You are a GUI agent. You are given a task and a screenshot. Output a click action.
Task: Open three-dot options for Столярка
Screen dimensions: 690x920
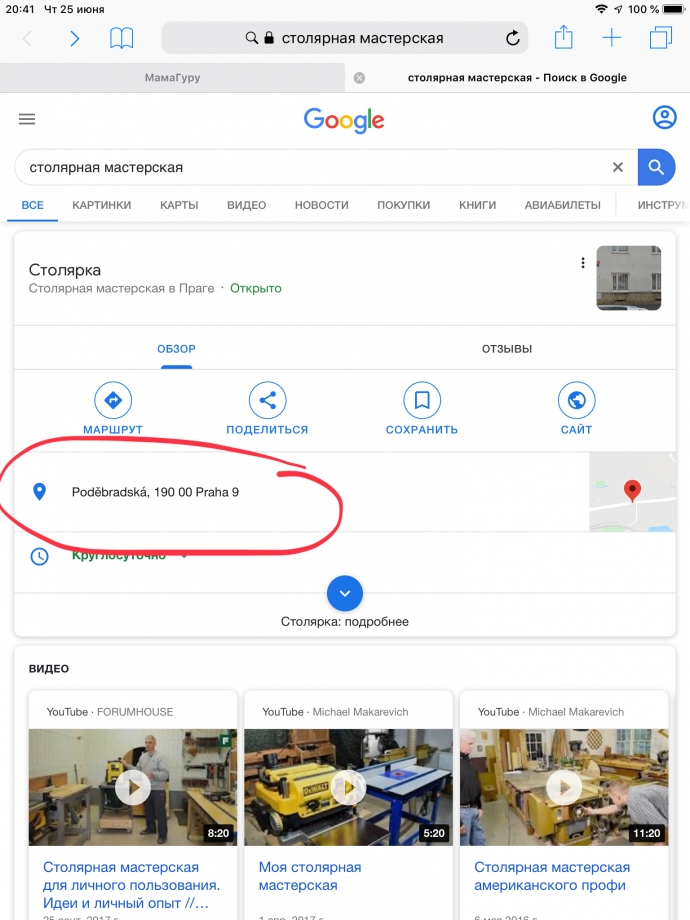(583, 263)
